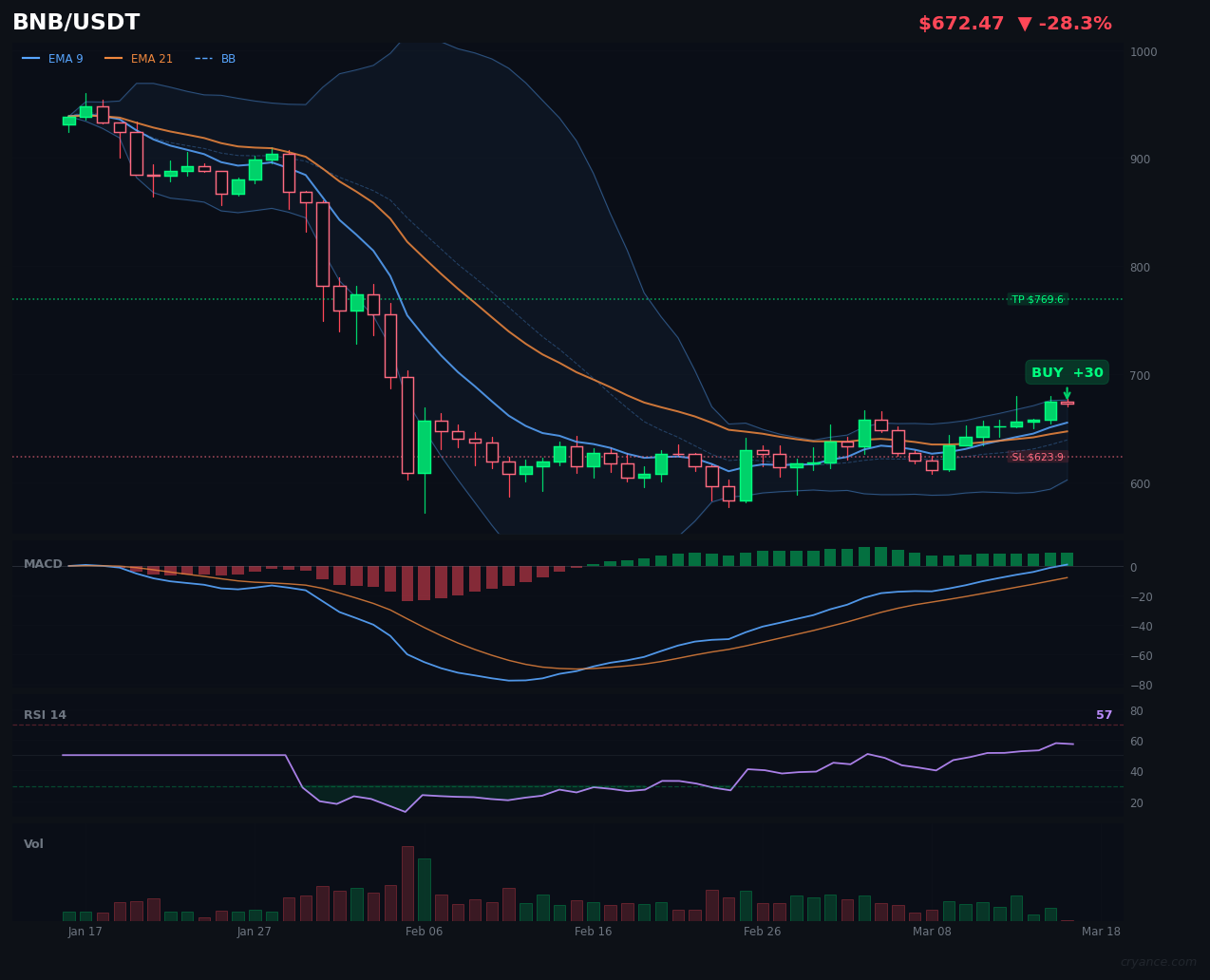
Task: Click the dashed BB legend icon
Action: tap(204, 58)
